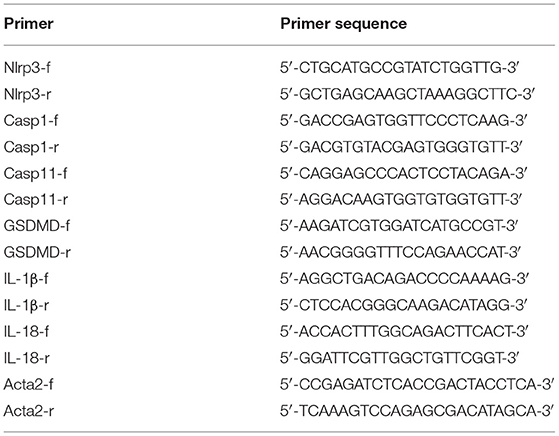Click the sequence CTGCATGCCGTATCTGGTTG
This screenshot has height=436, width=559.
click(399, 68)
